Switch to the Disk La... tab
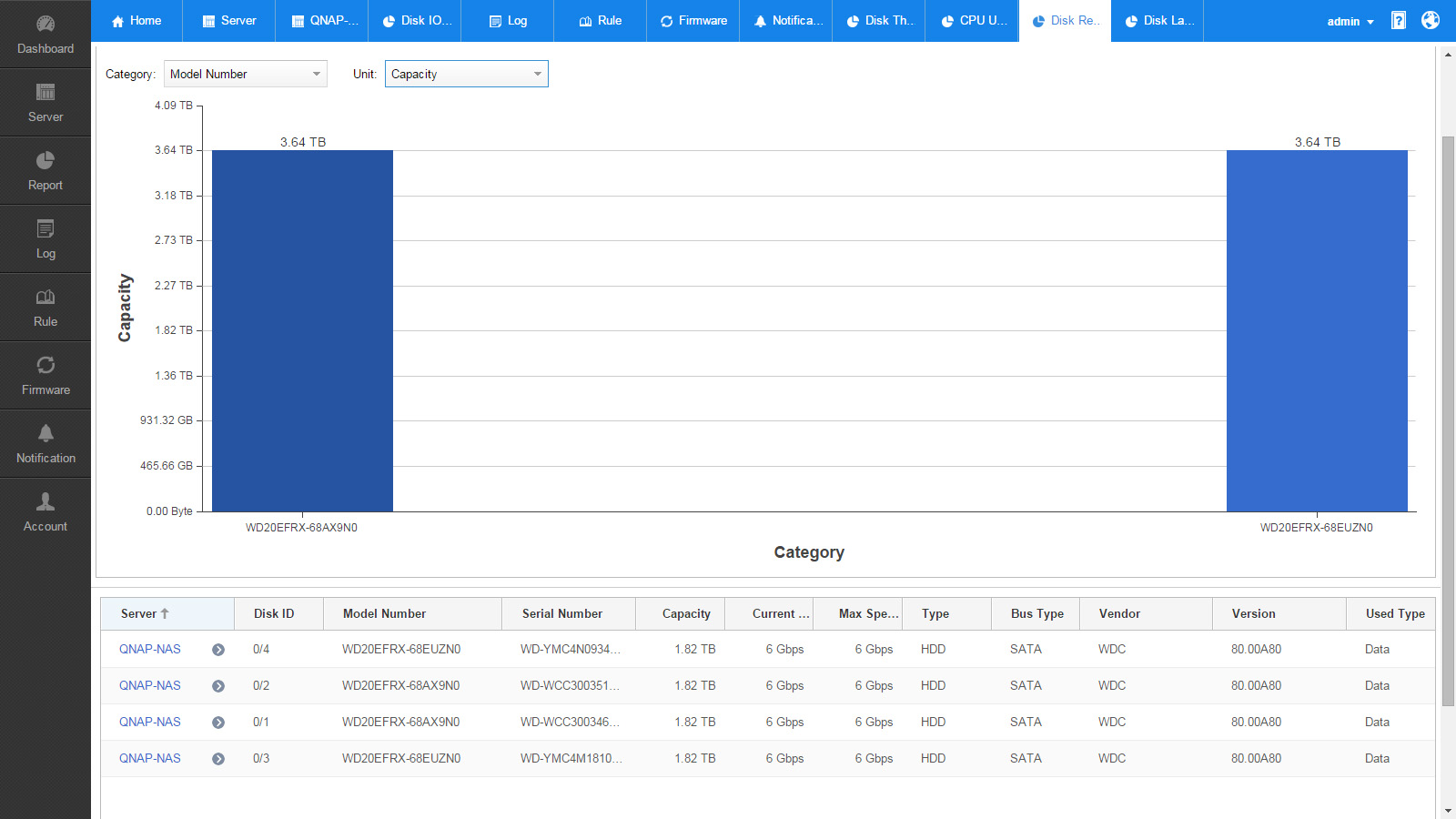Screen dimensions: 1456x819 point(1158,21)
